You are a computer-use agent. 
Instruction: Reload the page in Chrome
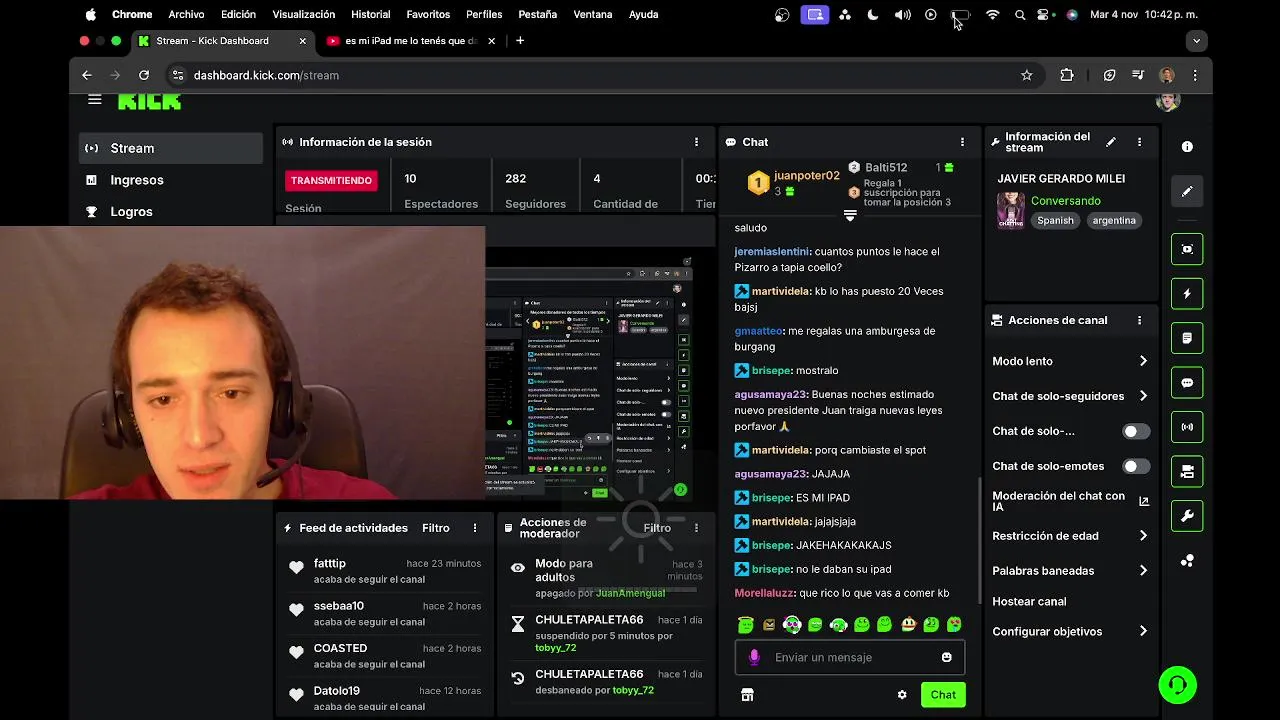(144, 75)
